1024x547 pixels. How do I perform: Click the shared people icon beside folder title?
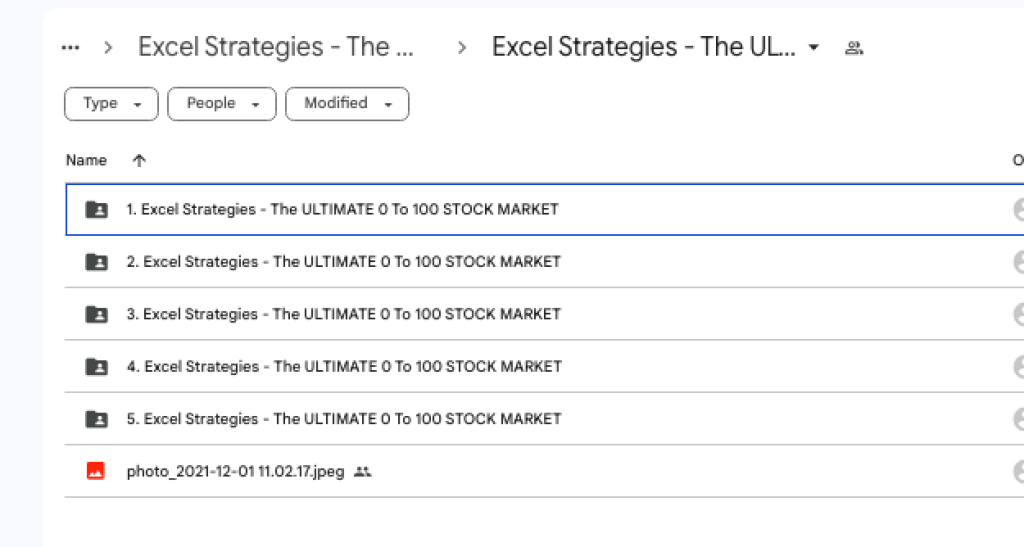(x=854, y=48)
